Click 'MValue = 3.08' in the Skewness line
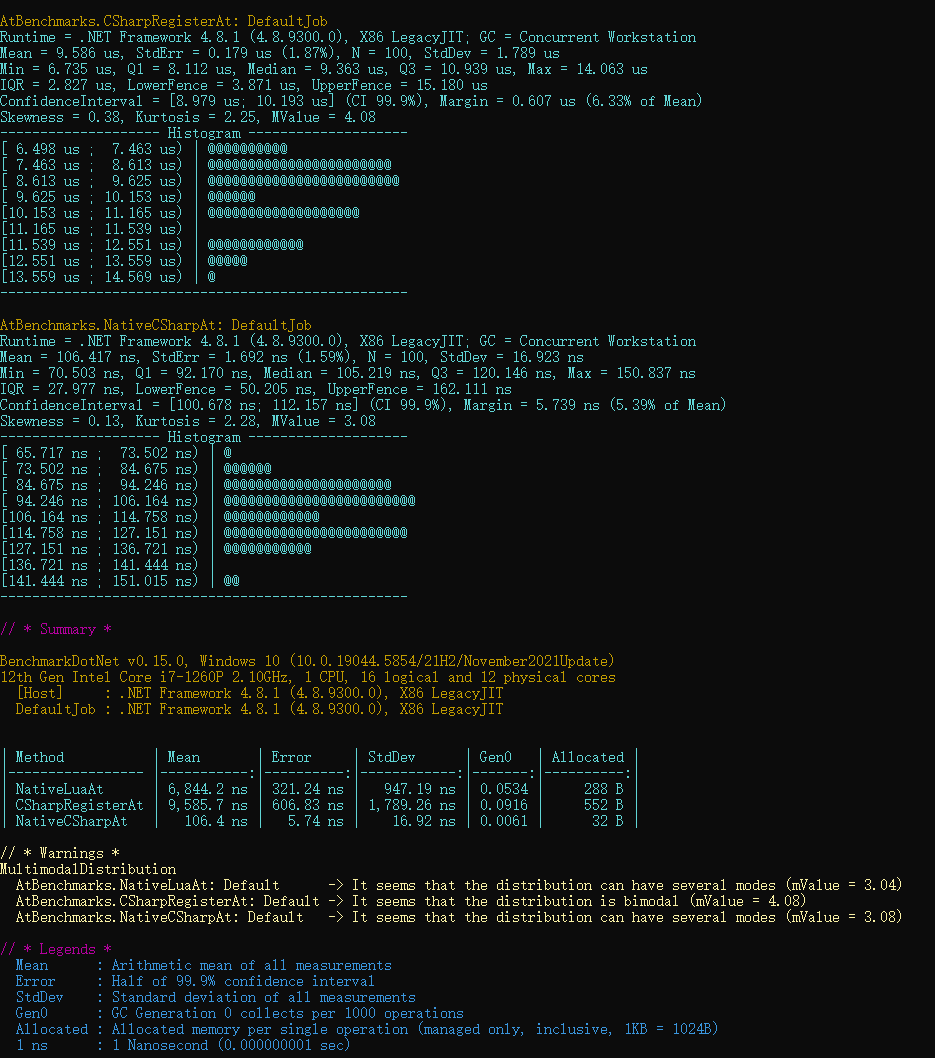This screenshot has height=1058, width=935. [x=324, y=422]
